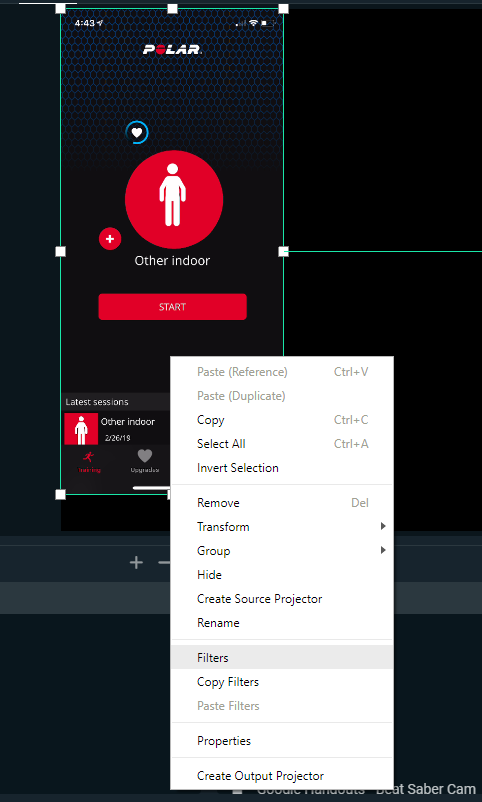This screenshot has width=482, height=802.
Task: Remove the selected source
Action: 282,503
